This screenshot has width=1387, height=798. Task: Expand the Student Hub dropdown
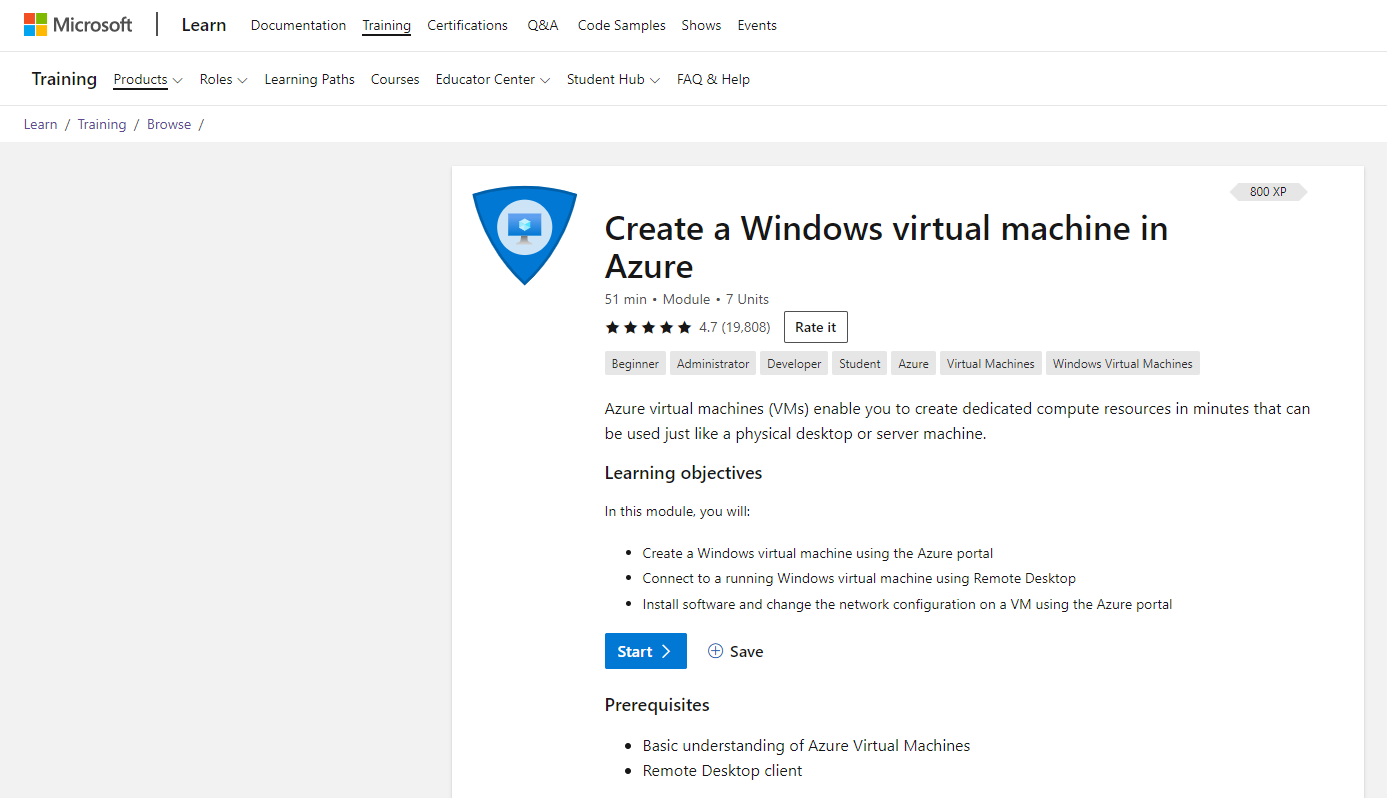tap(613, 79)
